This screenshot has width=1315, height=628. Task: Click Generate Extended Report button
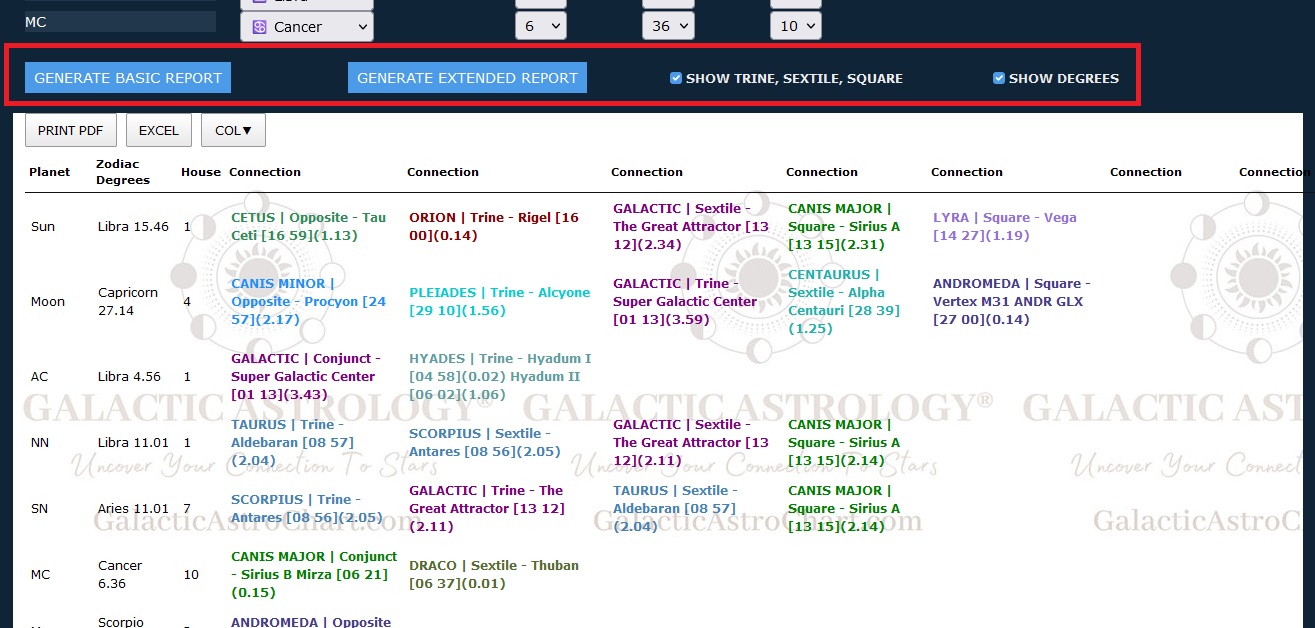467,78
